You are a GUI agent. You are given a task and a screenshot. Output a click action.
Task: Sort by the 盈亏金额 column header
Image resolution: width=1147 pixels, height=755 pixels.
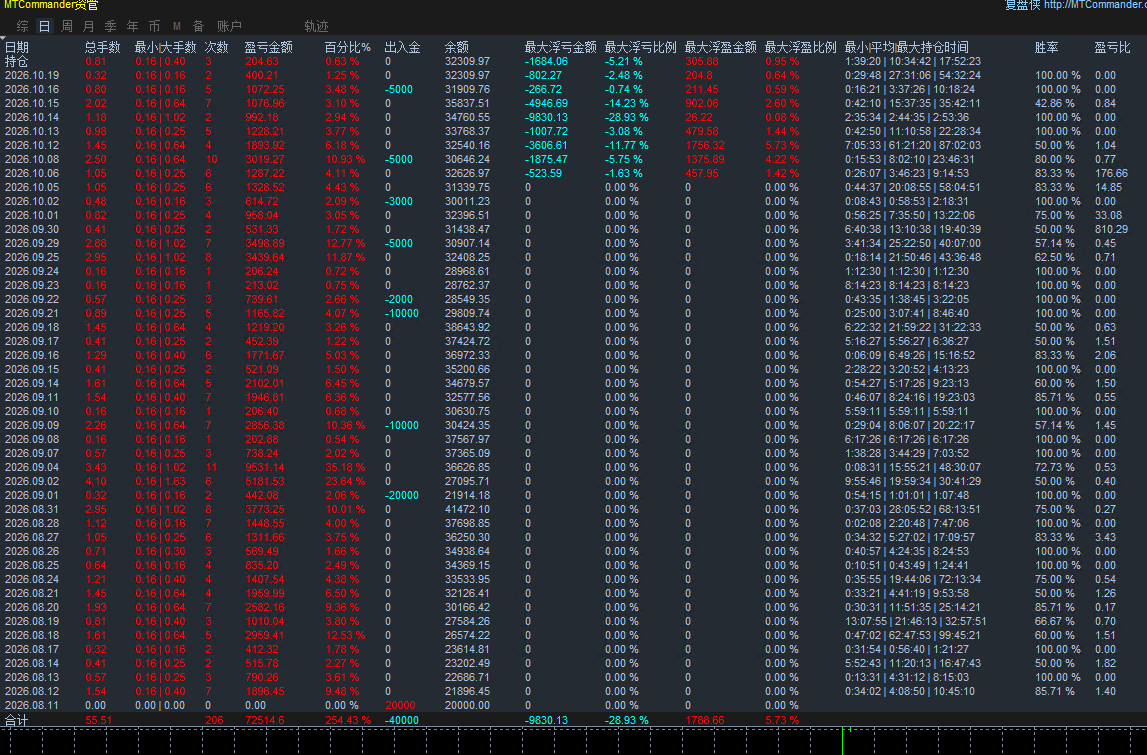[x=268, y=48]
